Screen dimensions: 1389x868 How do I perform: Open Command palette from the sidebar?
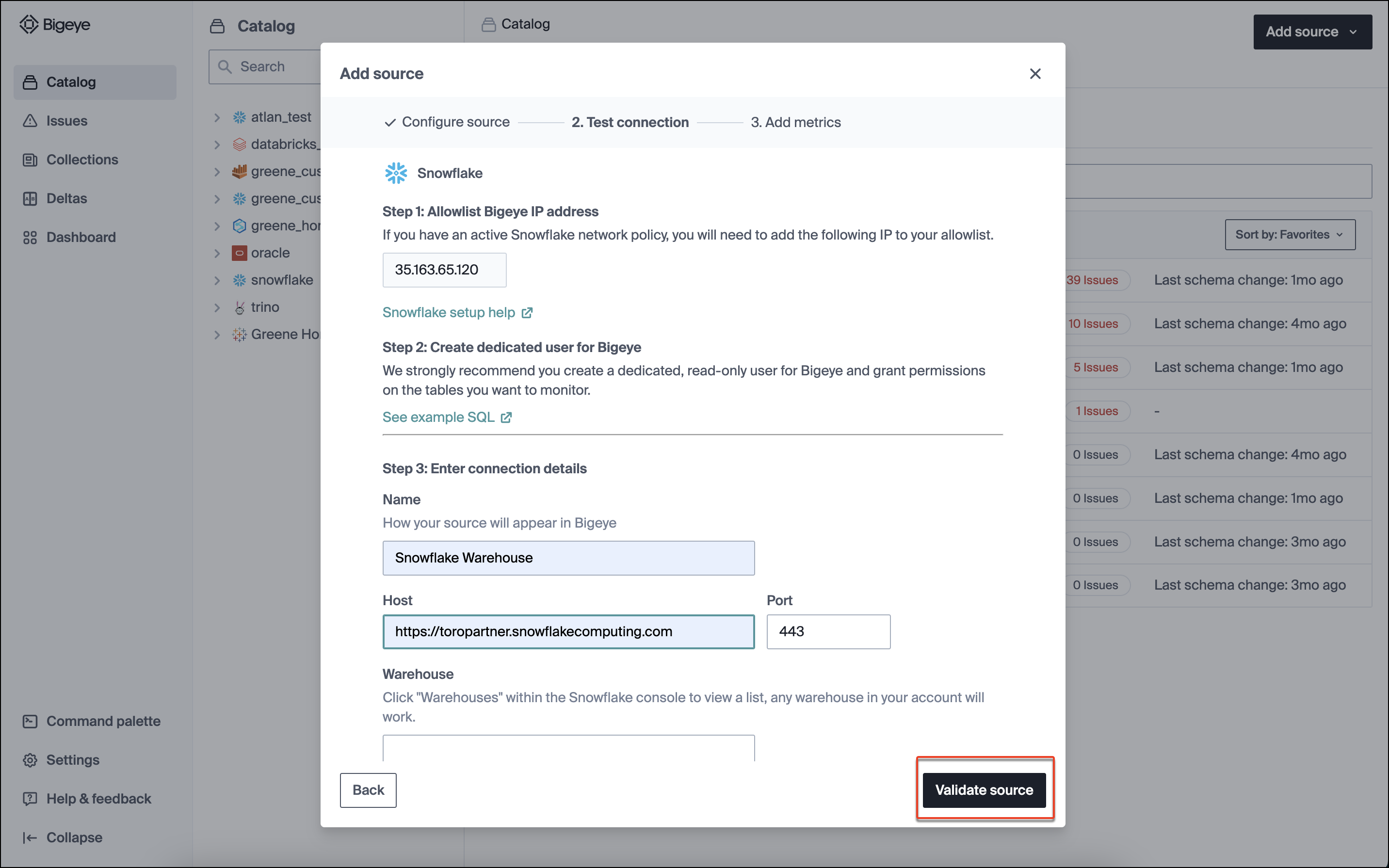pyautogui.click(x=92, y=721)
